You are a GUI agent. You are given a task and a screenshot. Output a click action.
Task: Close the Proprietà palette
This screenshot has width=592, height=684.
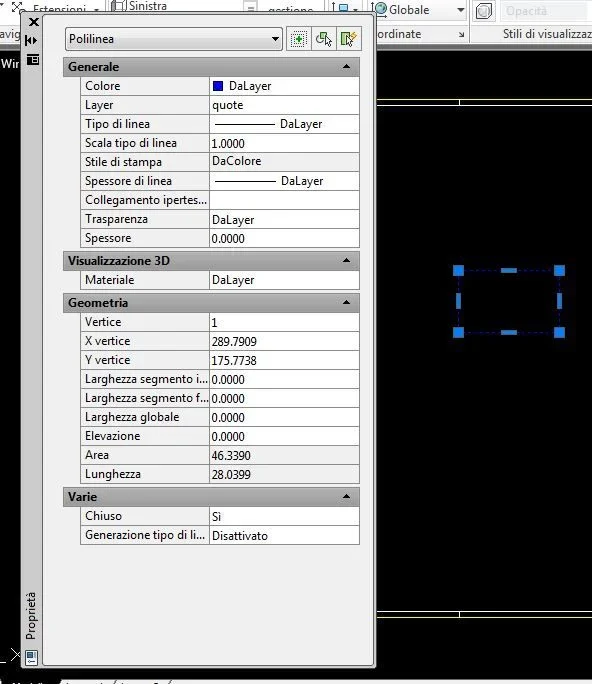[33, 22]
